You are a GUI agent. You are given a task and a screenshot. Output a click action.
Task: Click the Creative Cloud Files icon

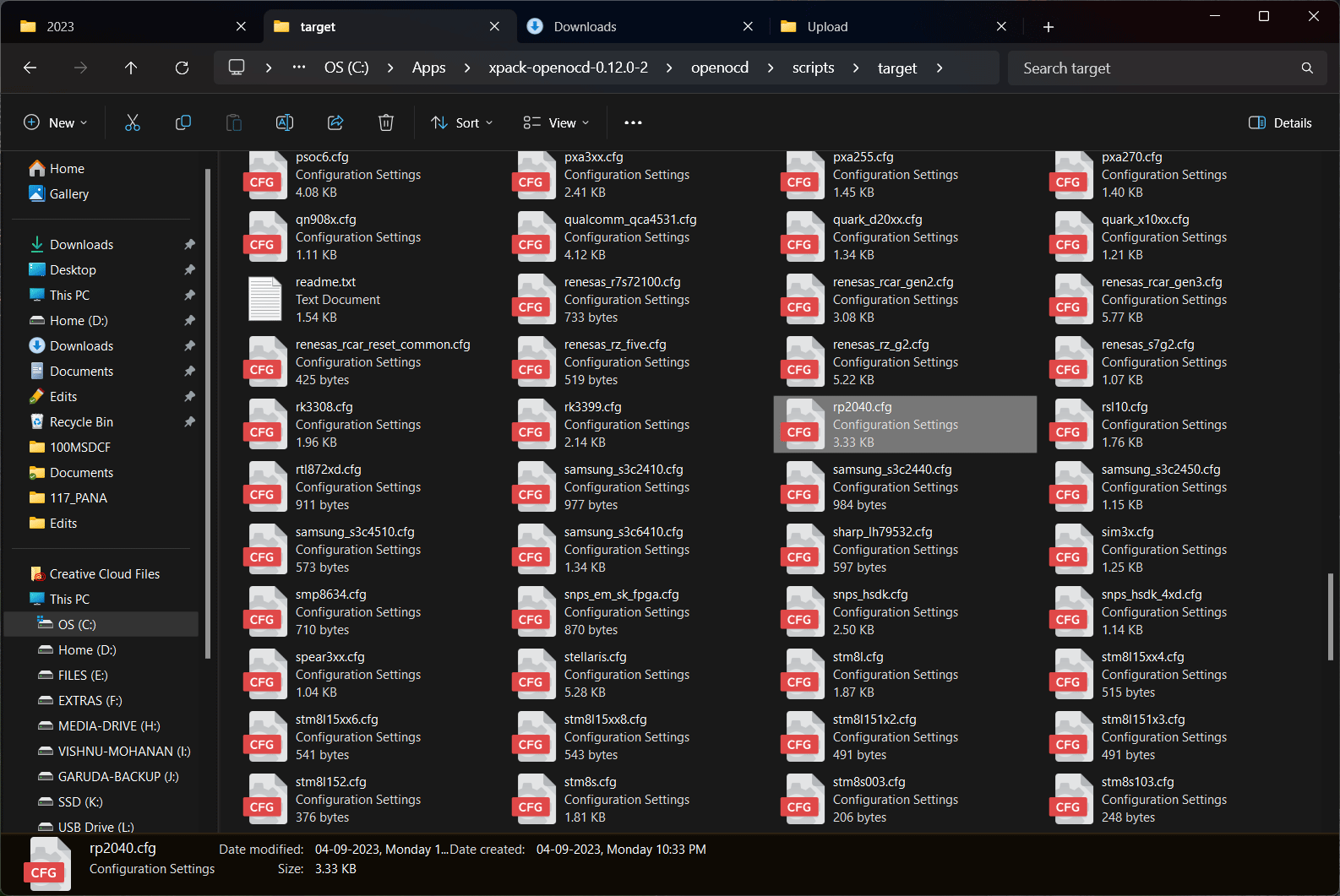(x=37, y=574)
